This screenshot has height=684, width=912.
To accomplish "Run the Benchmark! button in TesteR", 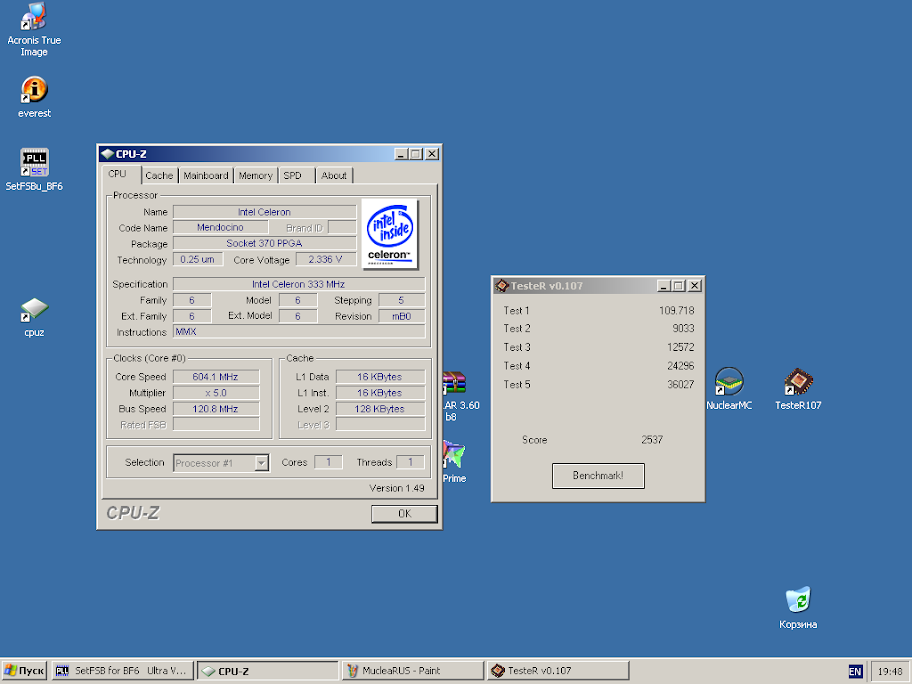I will (x=598, y=476).
